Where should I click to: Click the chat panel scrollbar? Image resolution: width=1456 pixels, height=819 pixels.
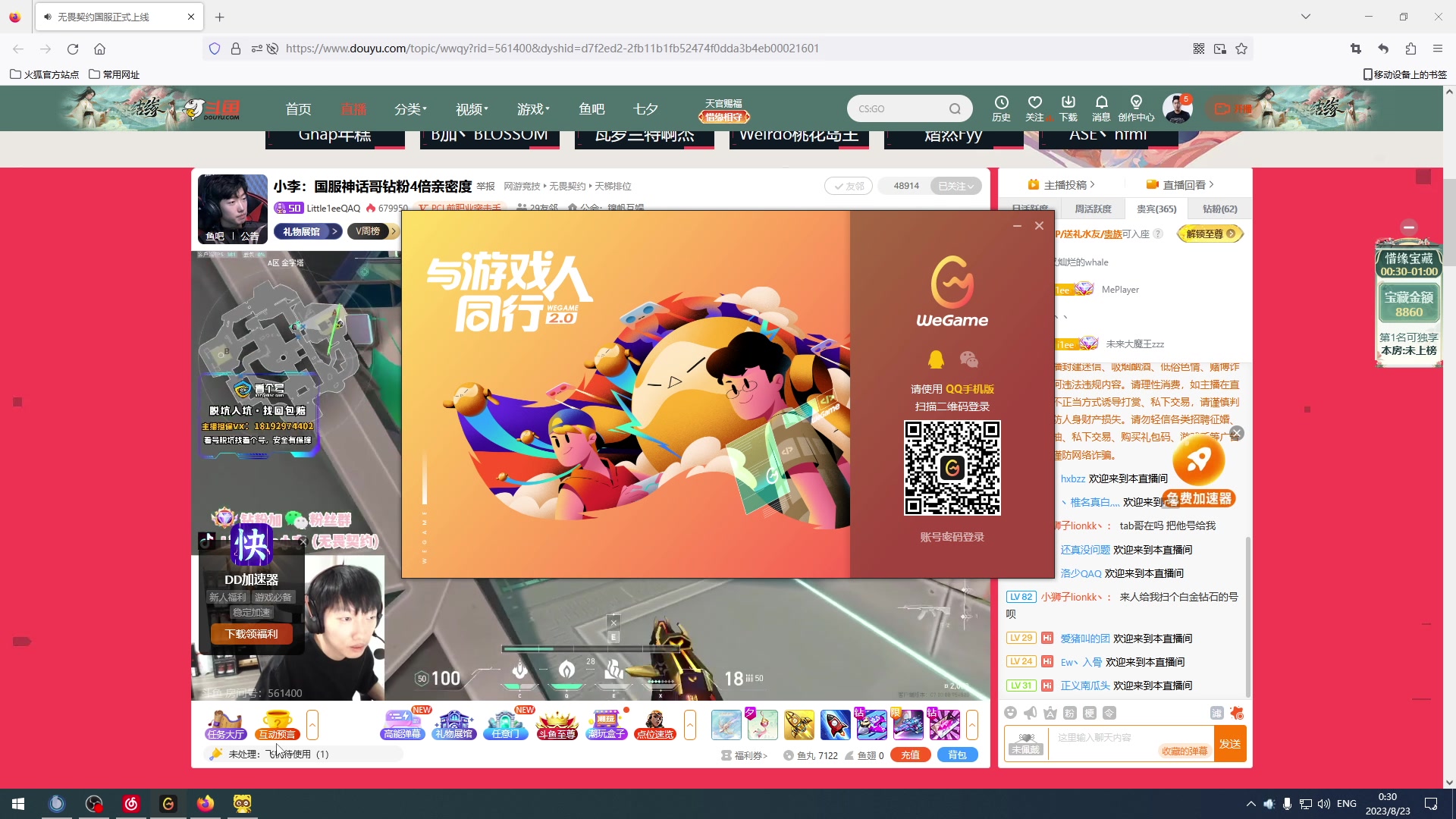click(x=1247, y=616)
